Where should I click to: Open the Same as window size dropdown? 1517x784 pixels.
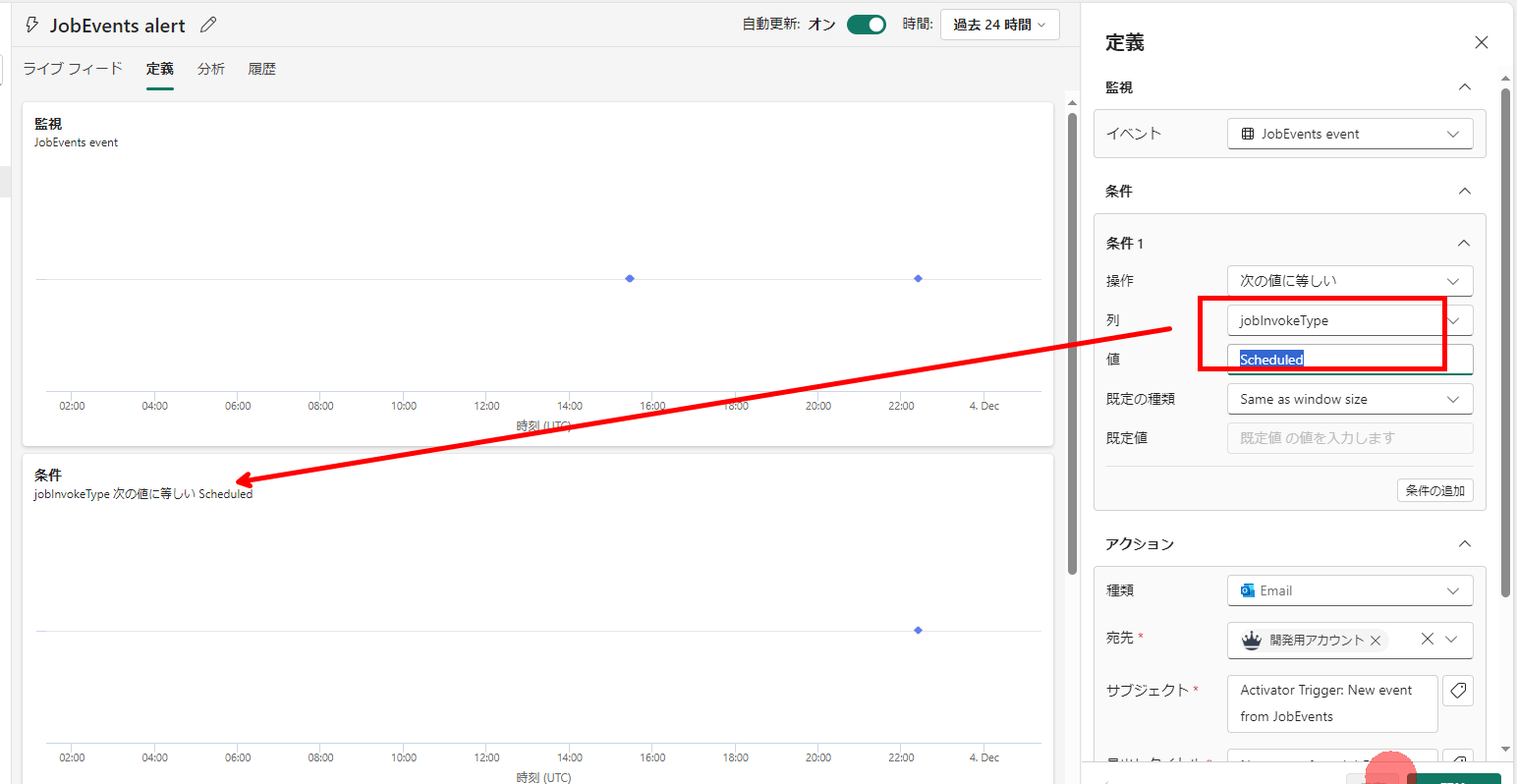[1350, 399]
